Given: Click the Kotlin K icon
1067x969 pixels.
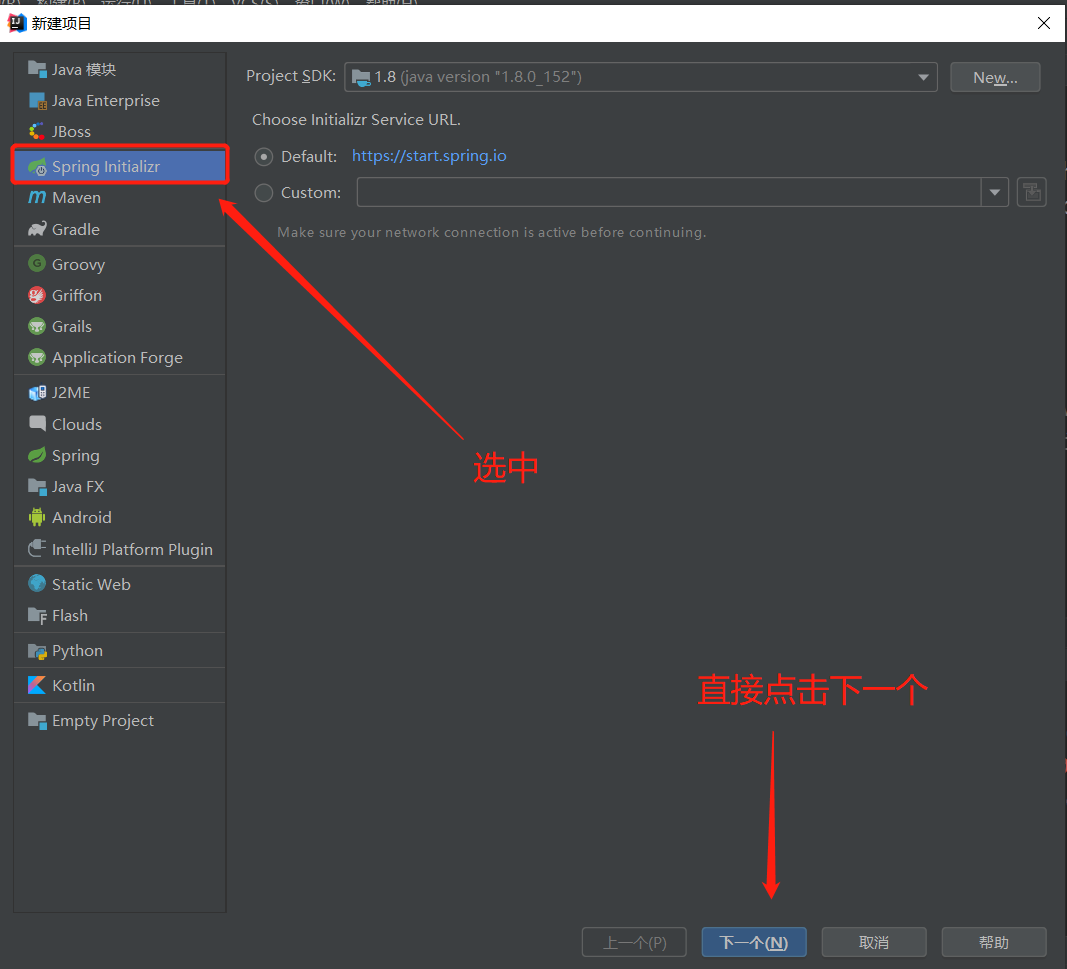Looking at the screenshot, I should coord(37,685).
